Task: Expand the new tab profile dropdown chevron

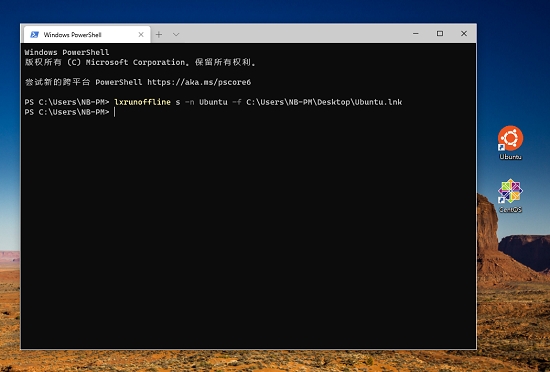Action: click(x=176, y=34)
